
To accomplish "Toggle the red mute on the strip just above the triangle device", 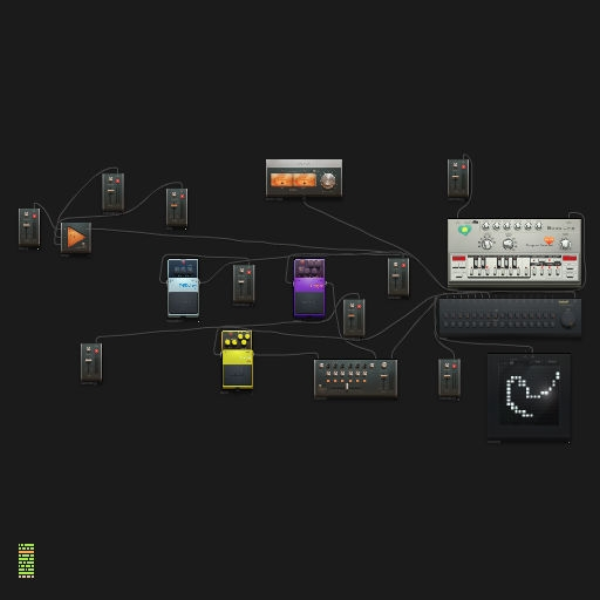I will click(118, 181).
